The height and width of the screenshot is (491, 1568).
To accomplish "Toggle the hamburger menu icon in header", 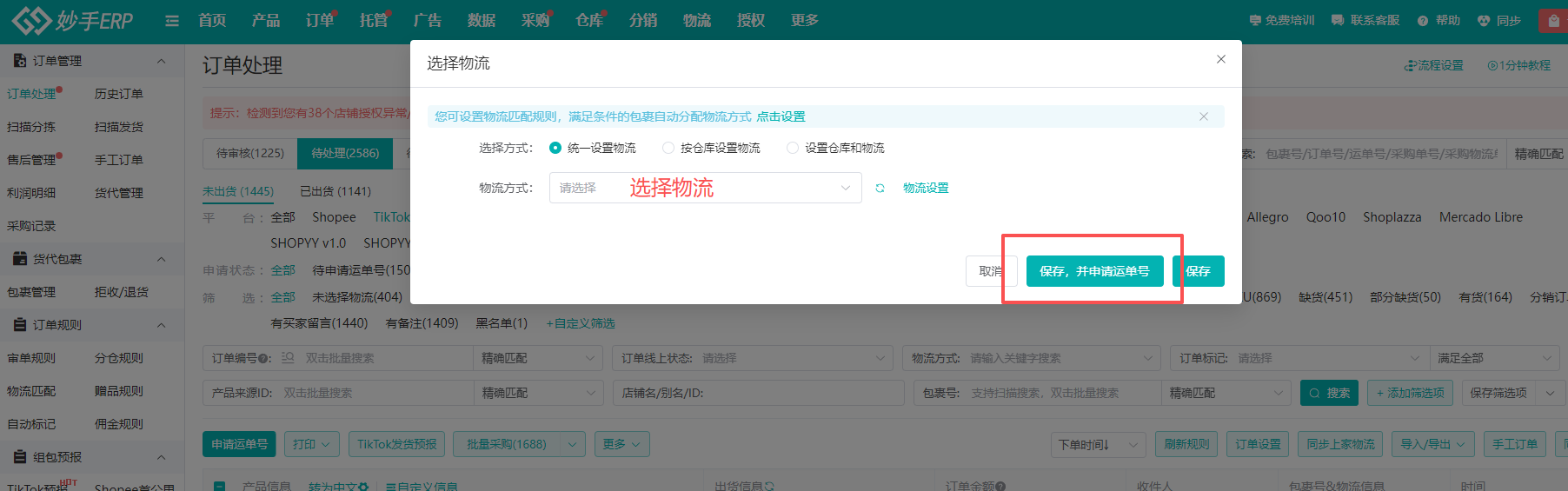I will [x=172, y=21].
